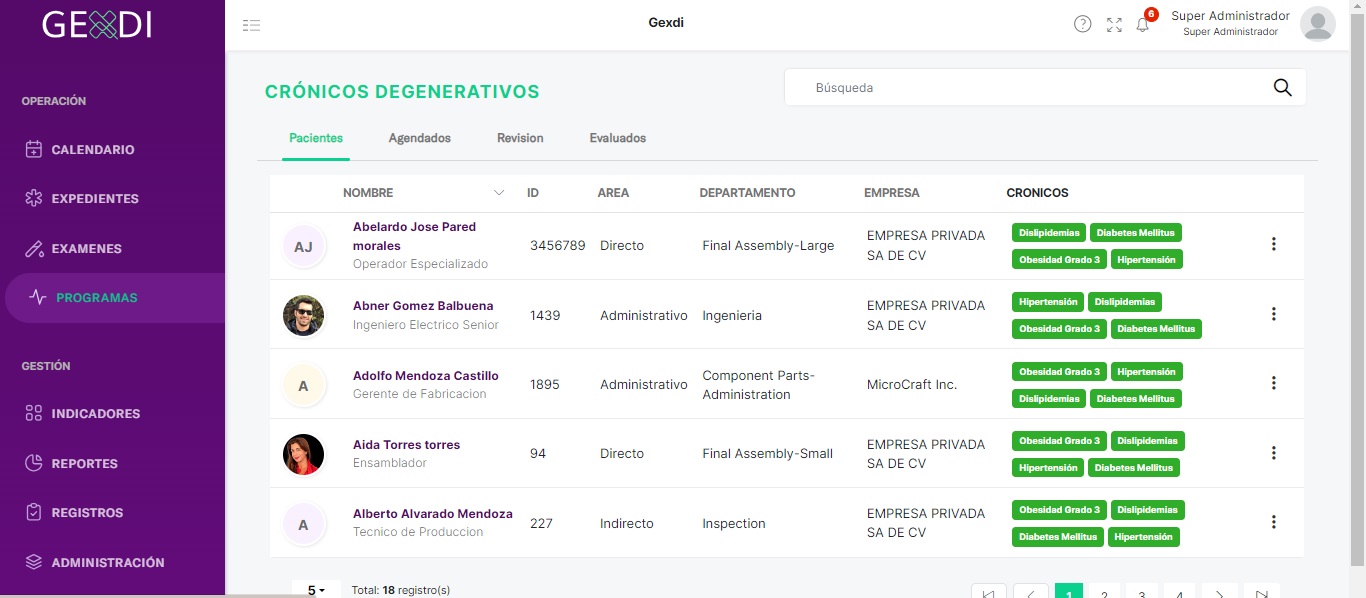
Task: Open the Calendario sidebar section
Action: click(x=80, y=150)
